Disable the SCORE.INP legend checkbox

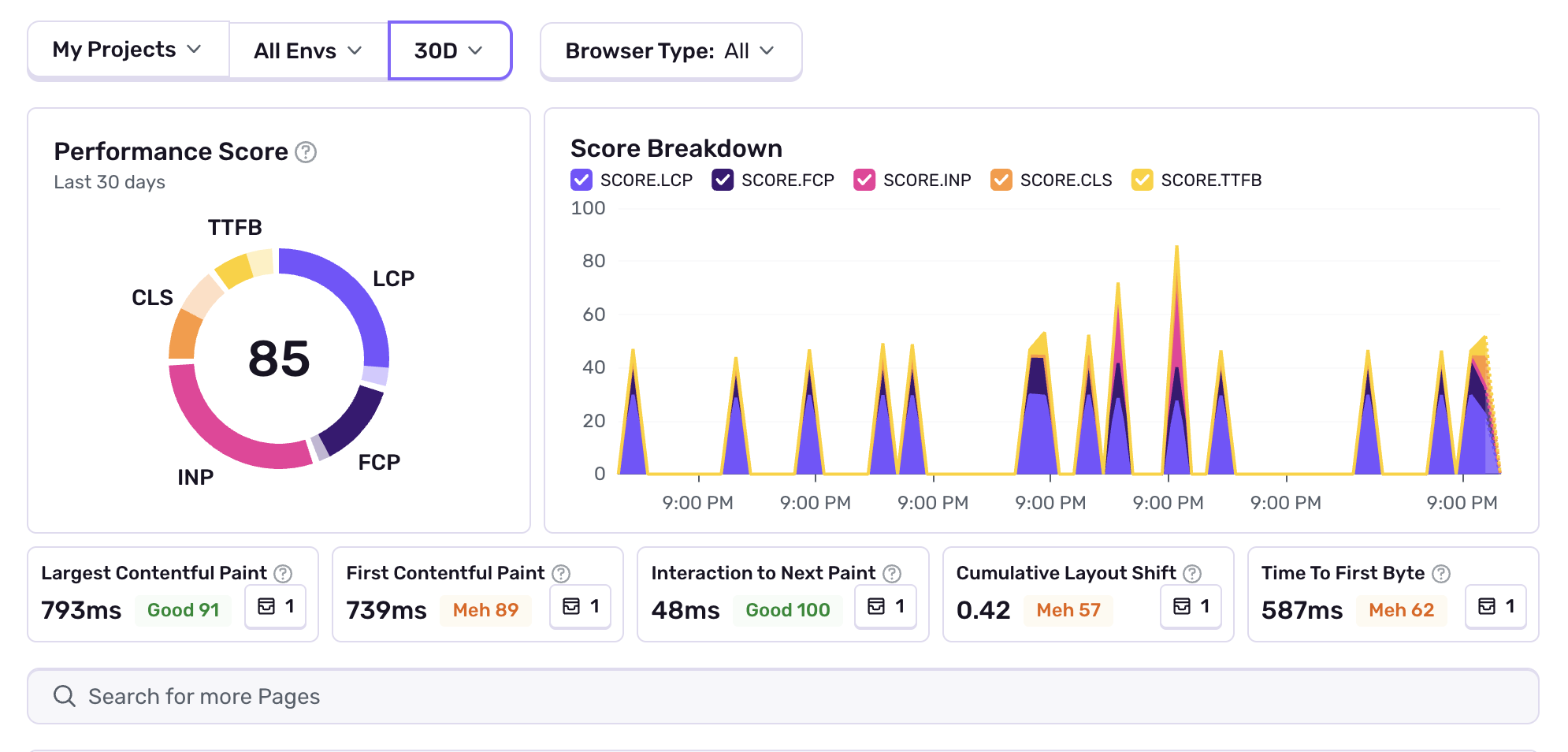click(864, 180)
